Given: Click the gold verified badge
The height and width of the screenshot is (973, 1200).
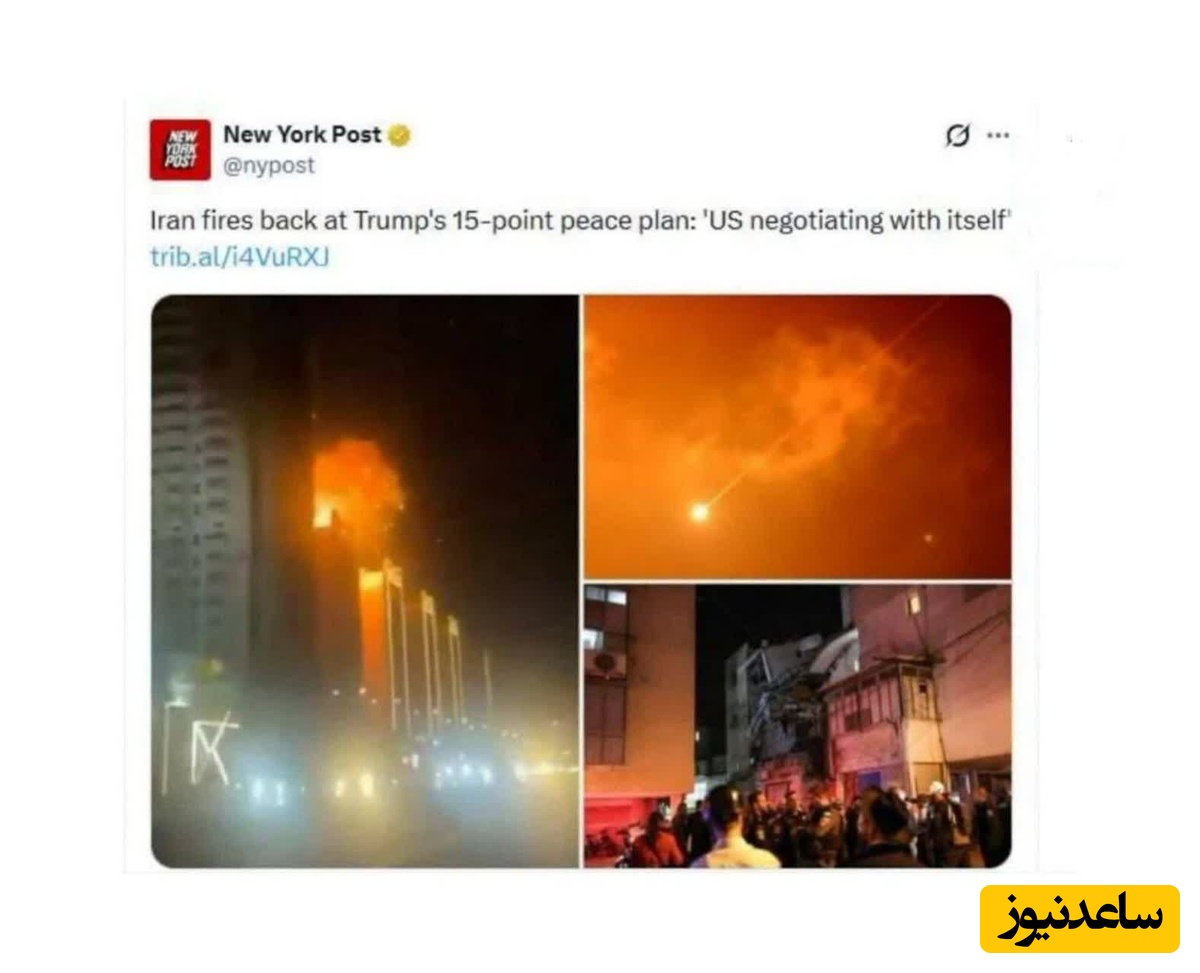Looking at the screenshot, I should tap(399, 135).
